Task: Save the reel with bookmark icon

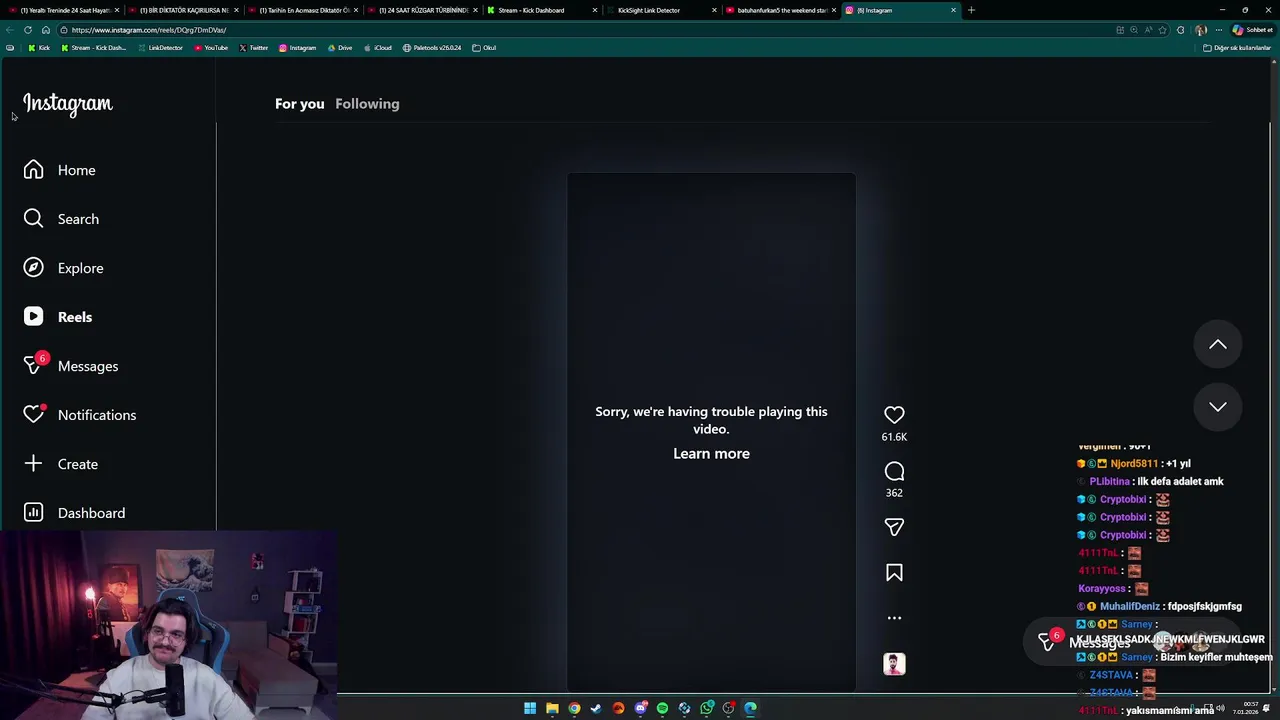Action: click(x=894, y=572)
